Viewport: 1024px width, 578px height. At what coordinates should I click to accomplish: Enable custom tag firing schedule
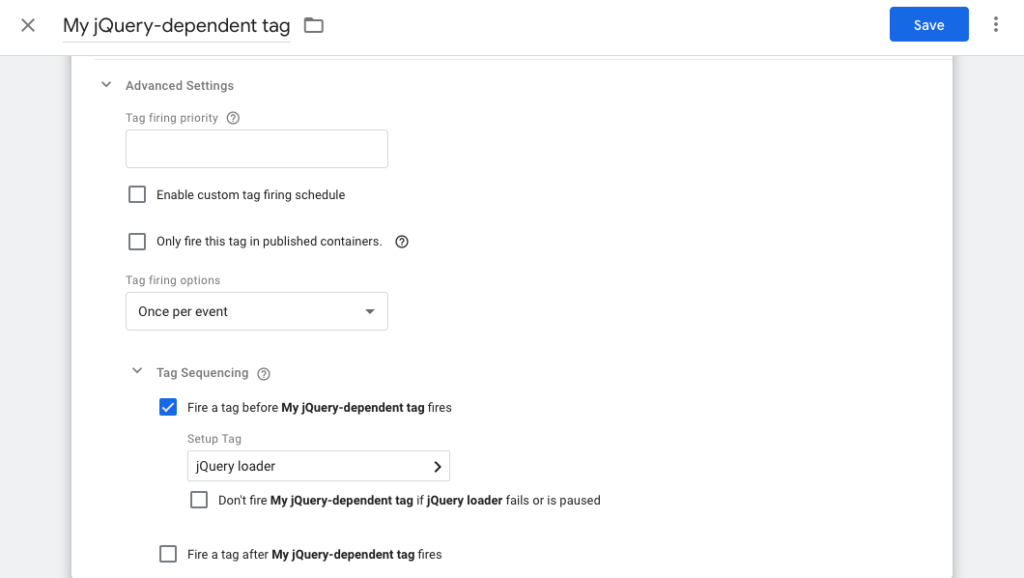click(x=137, y=194)
